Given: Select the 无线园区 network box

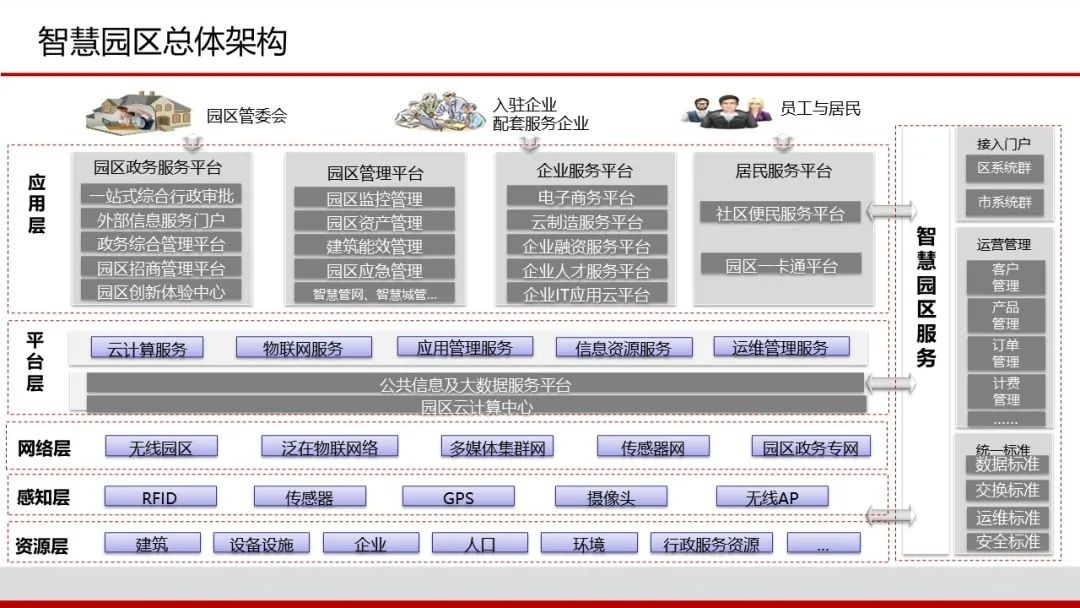Looking at the screenshot, I should (x=161, y=447).
